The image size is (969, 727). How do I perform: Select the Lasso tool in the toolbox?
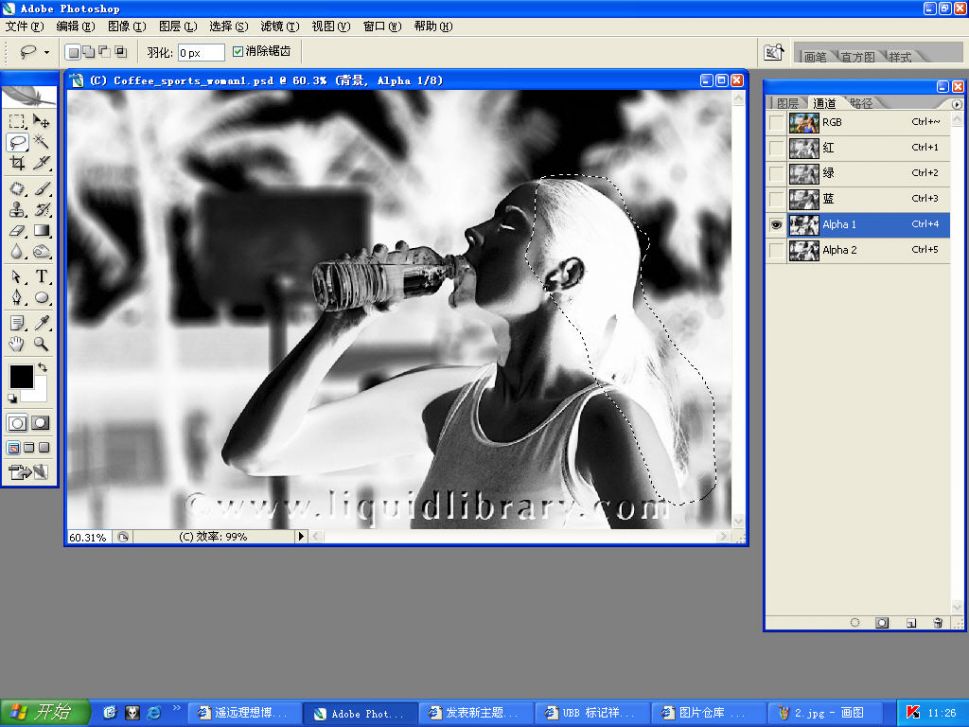pyautogui.click(x=17, y=142)
